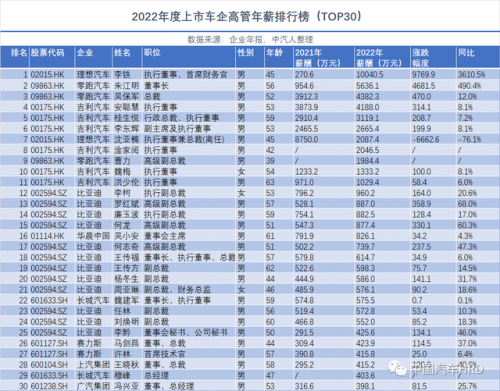Screen dimensions: 500x391
Task: Click the name 王传方
Action: pyautogui.click(x=126, y=268)
